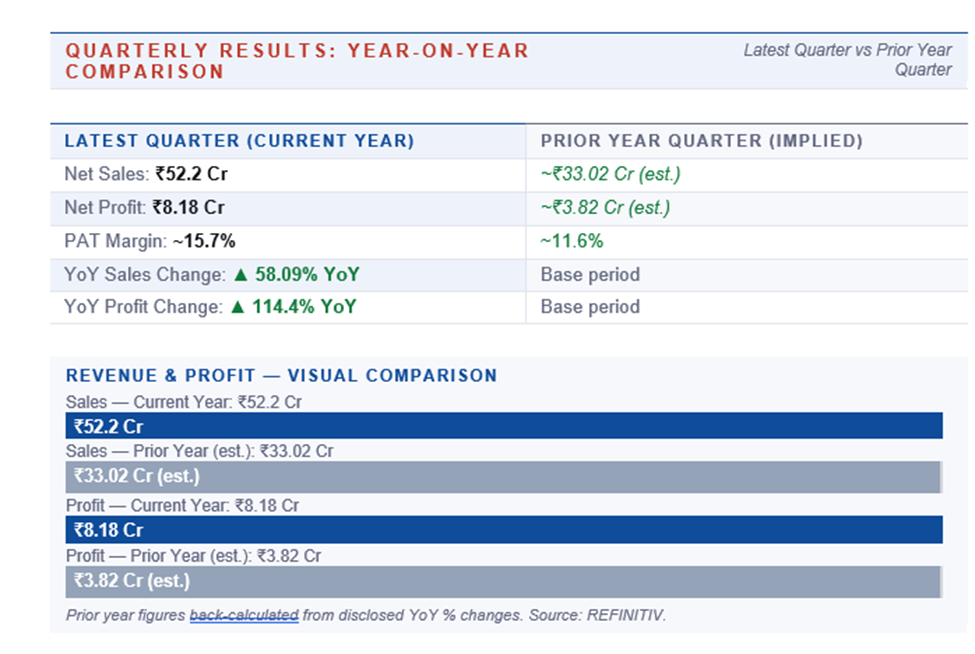Click the blue ₹8.18 Cr profit bar
The width and height of the screenshot is (975, 654).
(503, 530)
